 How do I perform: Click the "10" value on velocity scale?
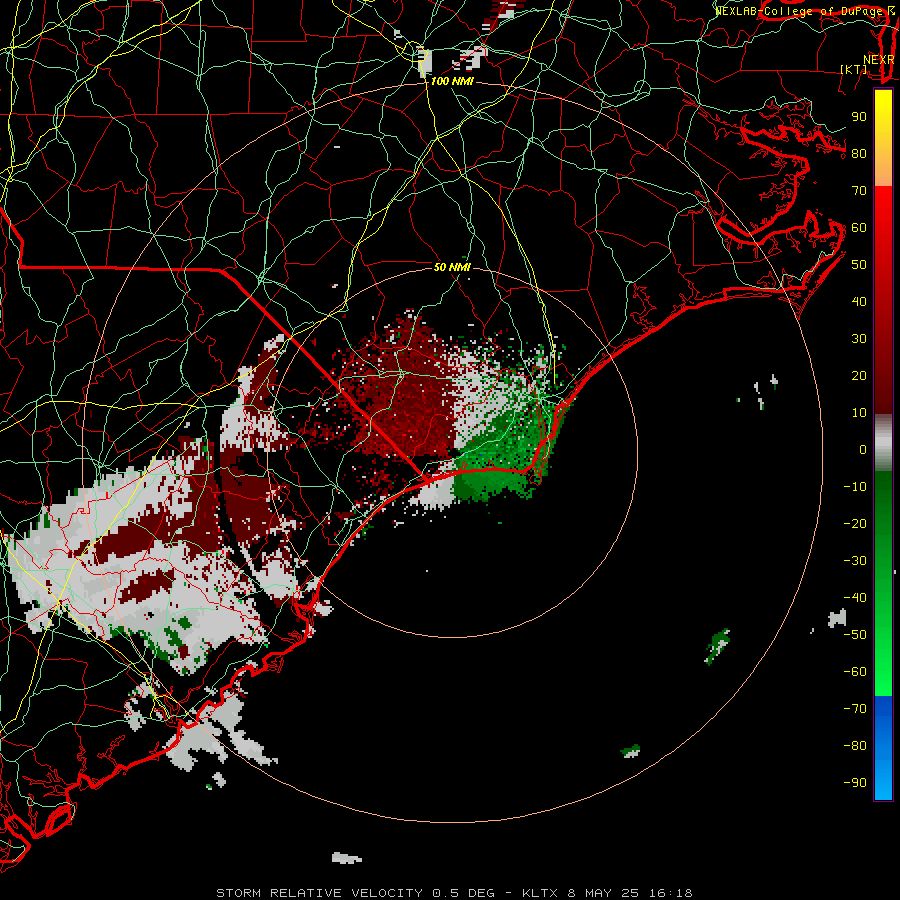tap(859, 413)
